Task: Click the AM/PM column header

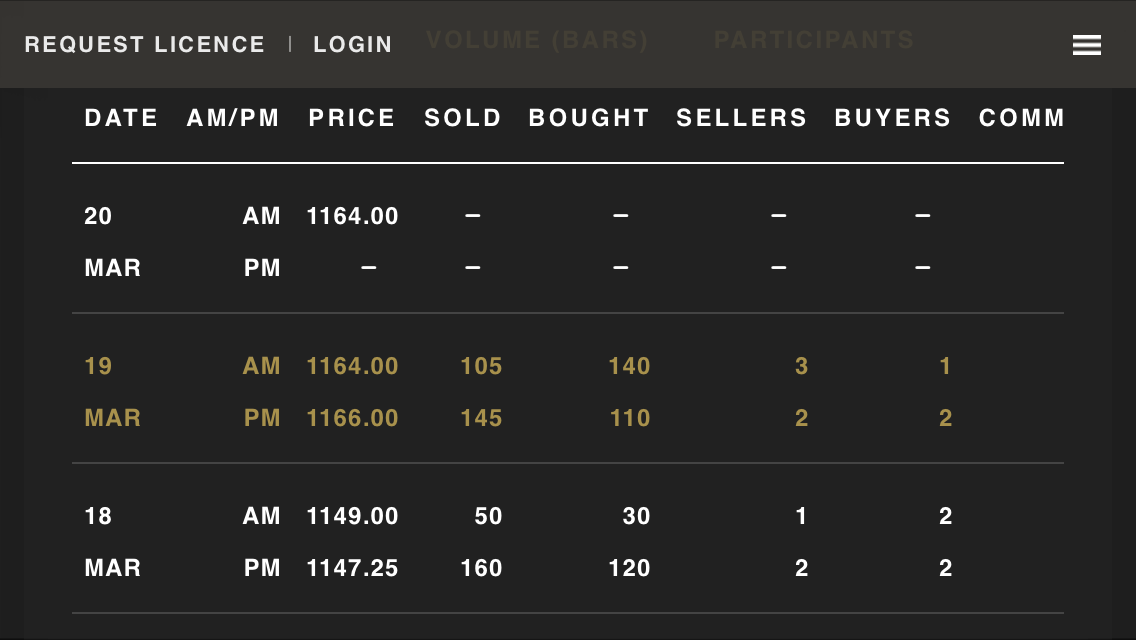Action: (233, 117)
